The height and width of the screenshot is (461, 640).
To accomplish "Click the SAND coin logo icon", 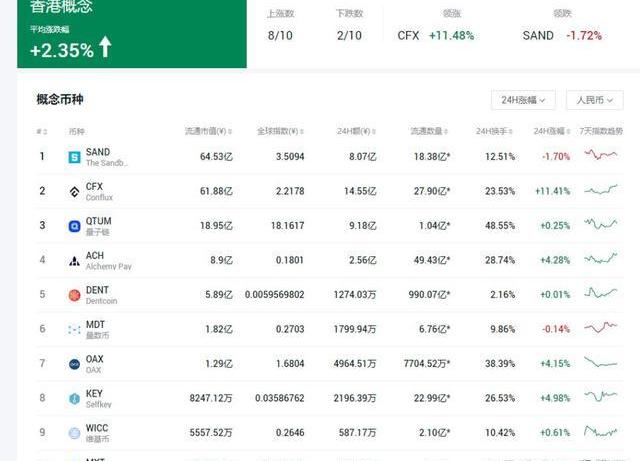I will coord(74,157).
